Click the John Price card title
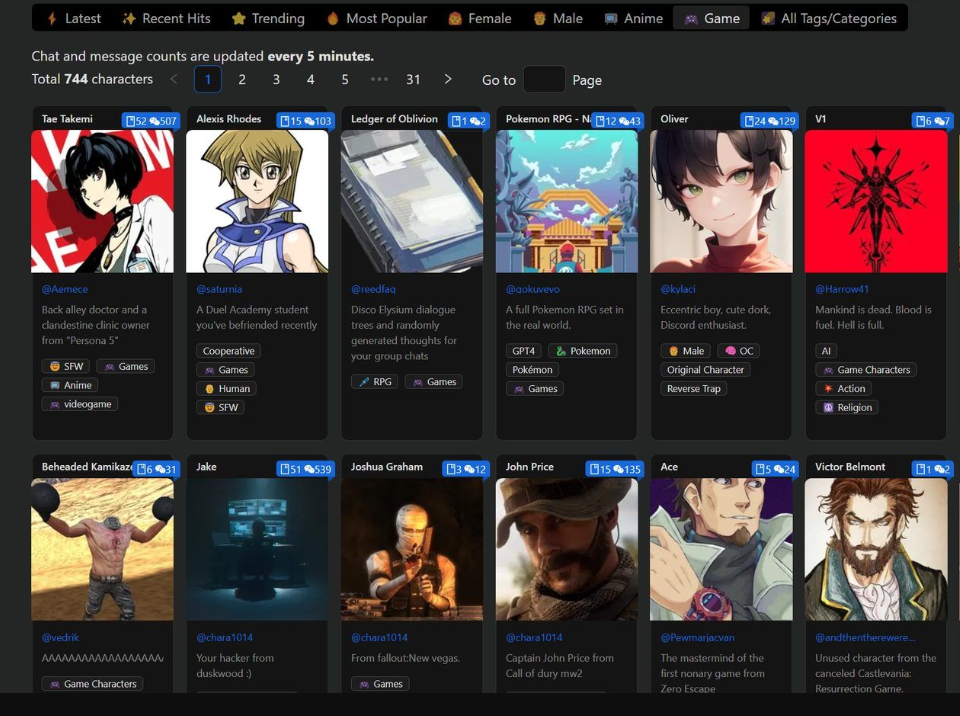This screenshot has height=716, width=960. click(529, 467)
